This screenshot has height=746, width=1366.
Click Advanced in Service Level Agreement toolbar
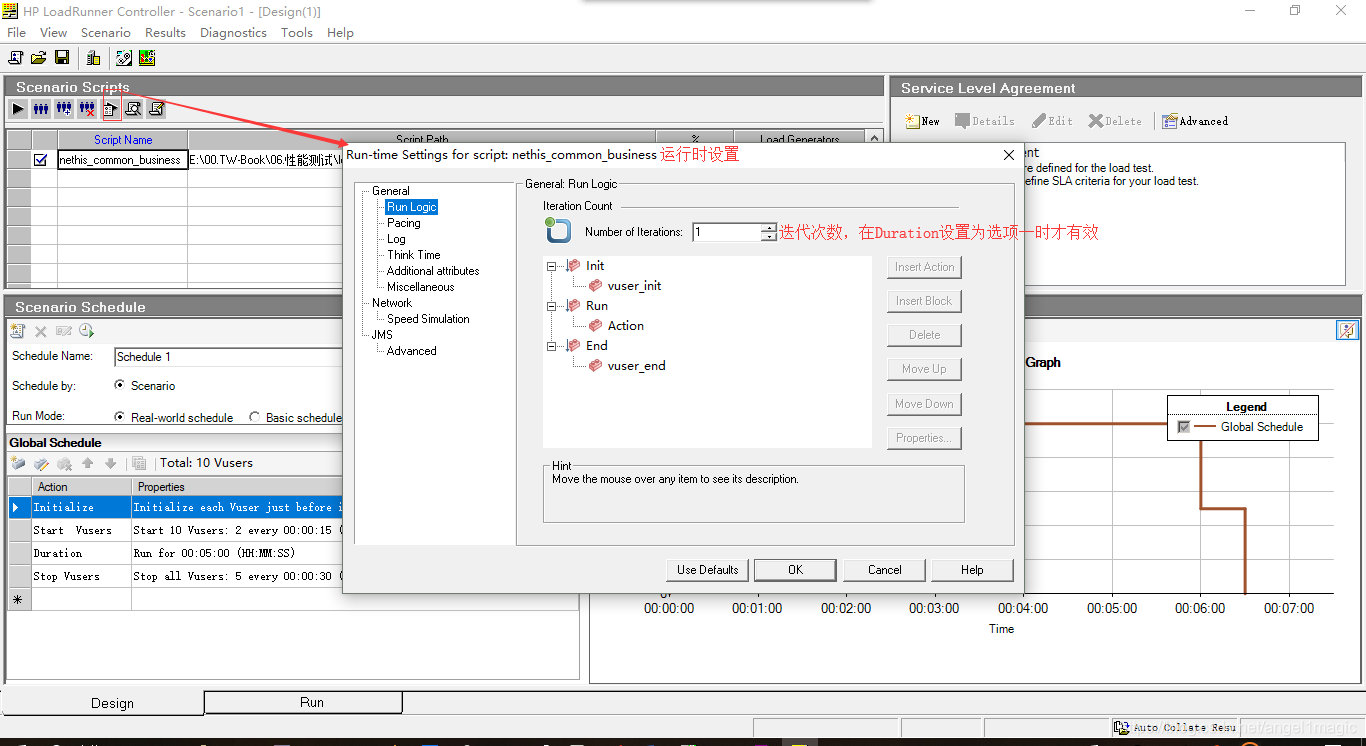[x=1195, y=121]
